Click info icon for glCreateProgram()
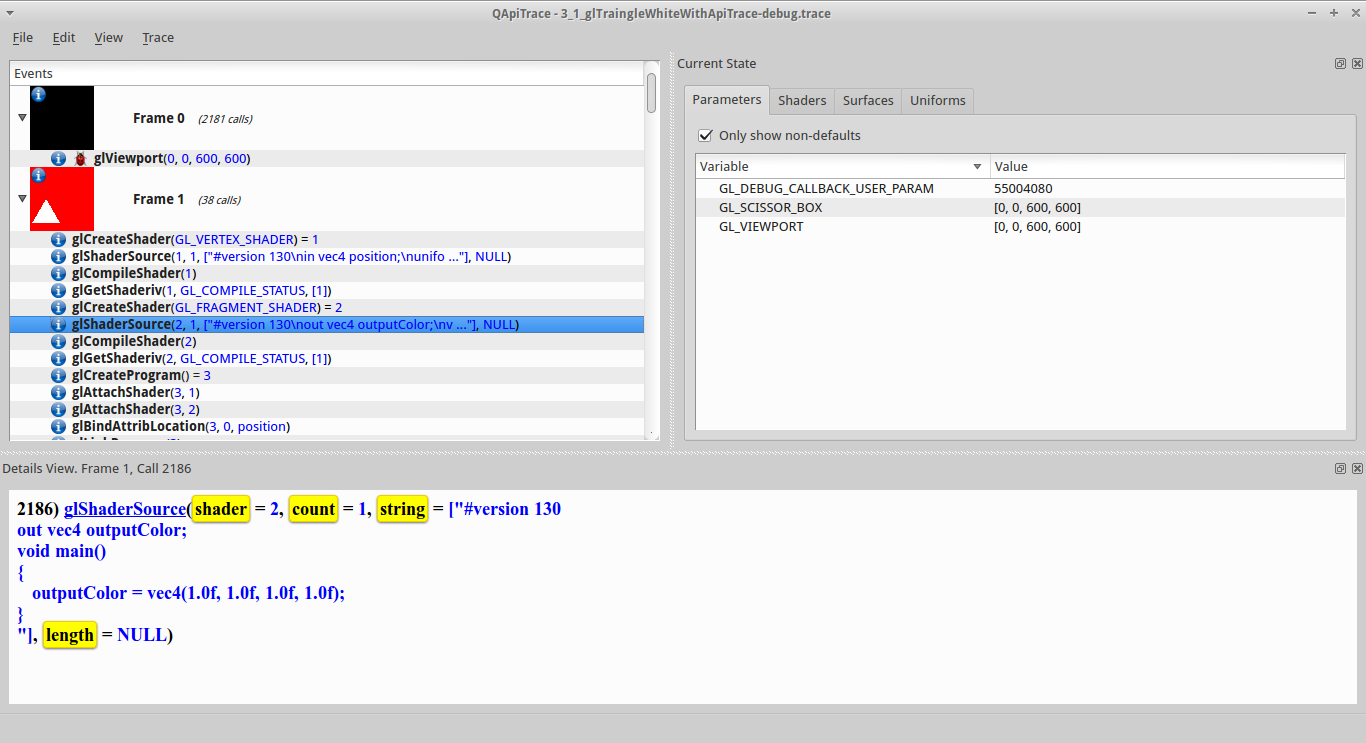This screenshot has height=743, width=1366. pyautogui.click(x=58, y=375)
